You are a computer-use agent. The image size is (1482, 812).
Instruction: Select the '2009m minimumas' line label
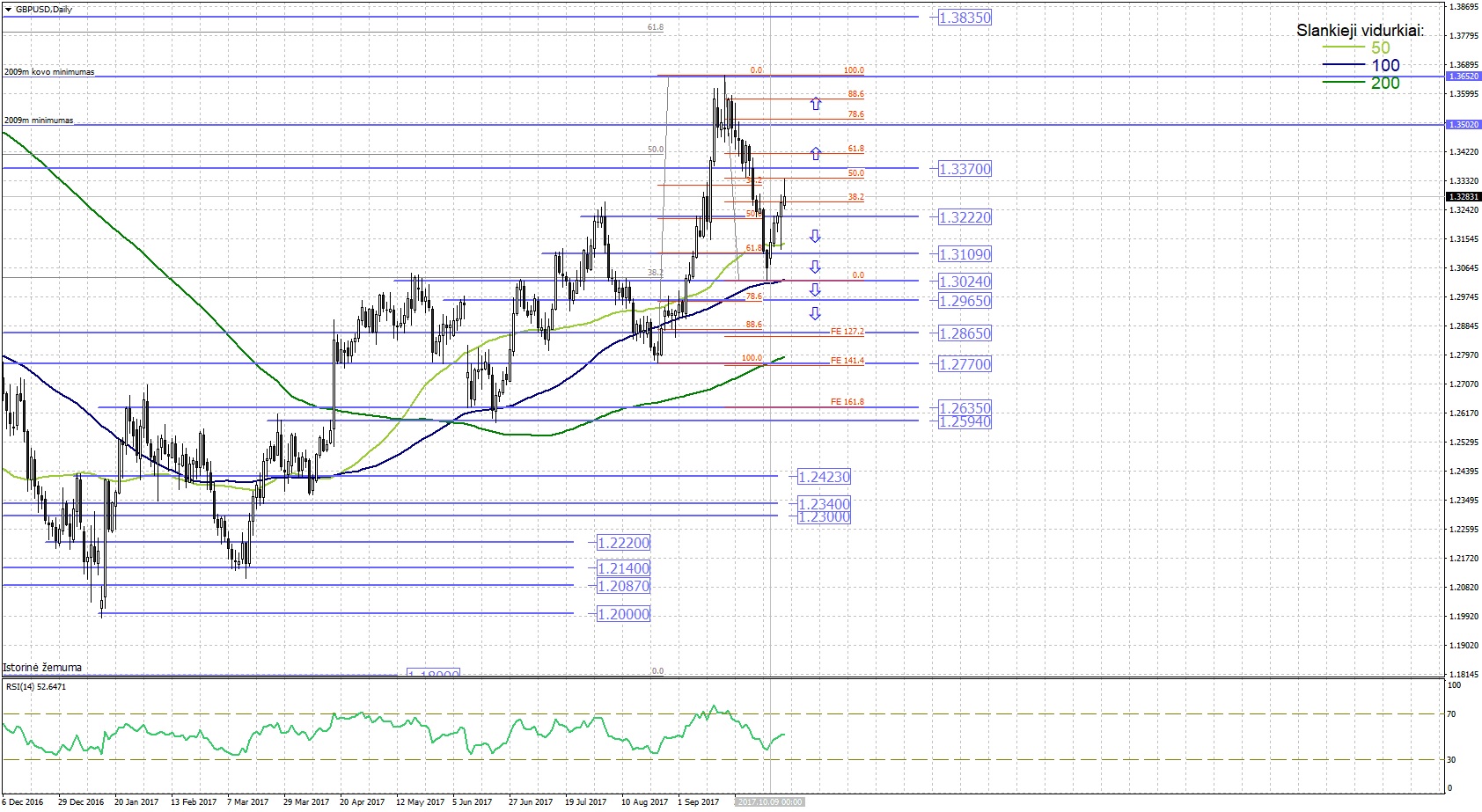pyautogui.click(x=39, y=121)
